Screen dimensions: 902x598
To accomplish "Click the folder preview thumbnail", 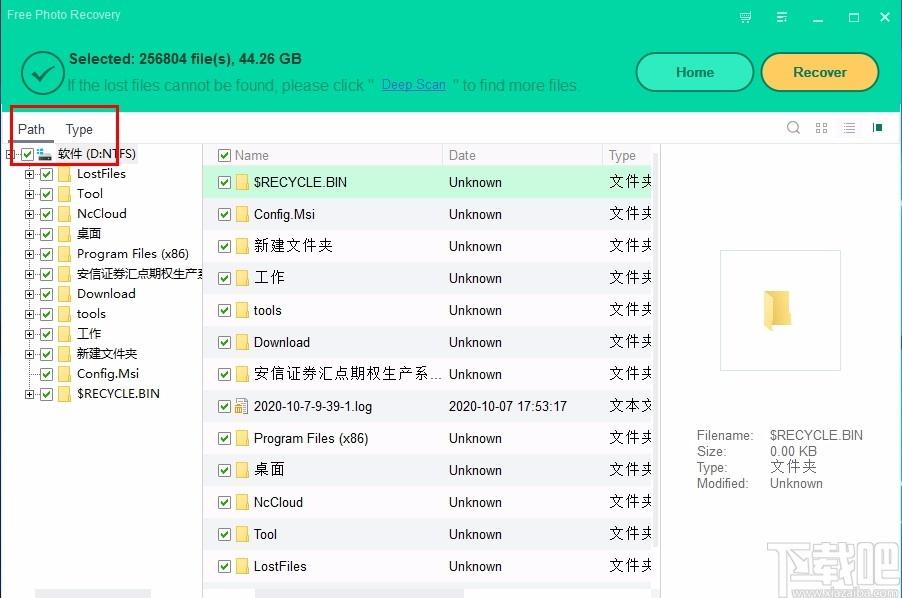I will tap(780, 310).
